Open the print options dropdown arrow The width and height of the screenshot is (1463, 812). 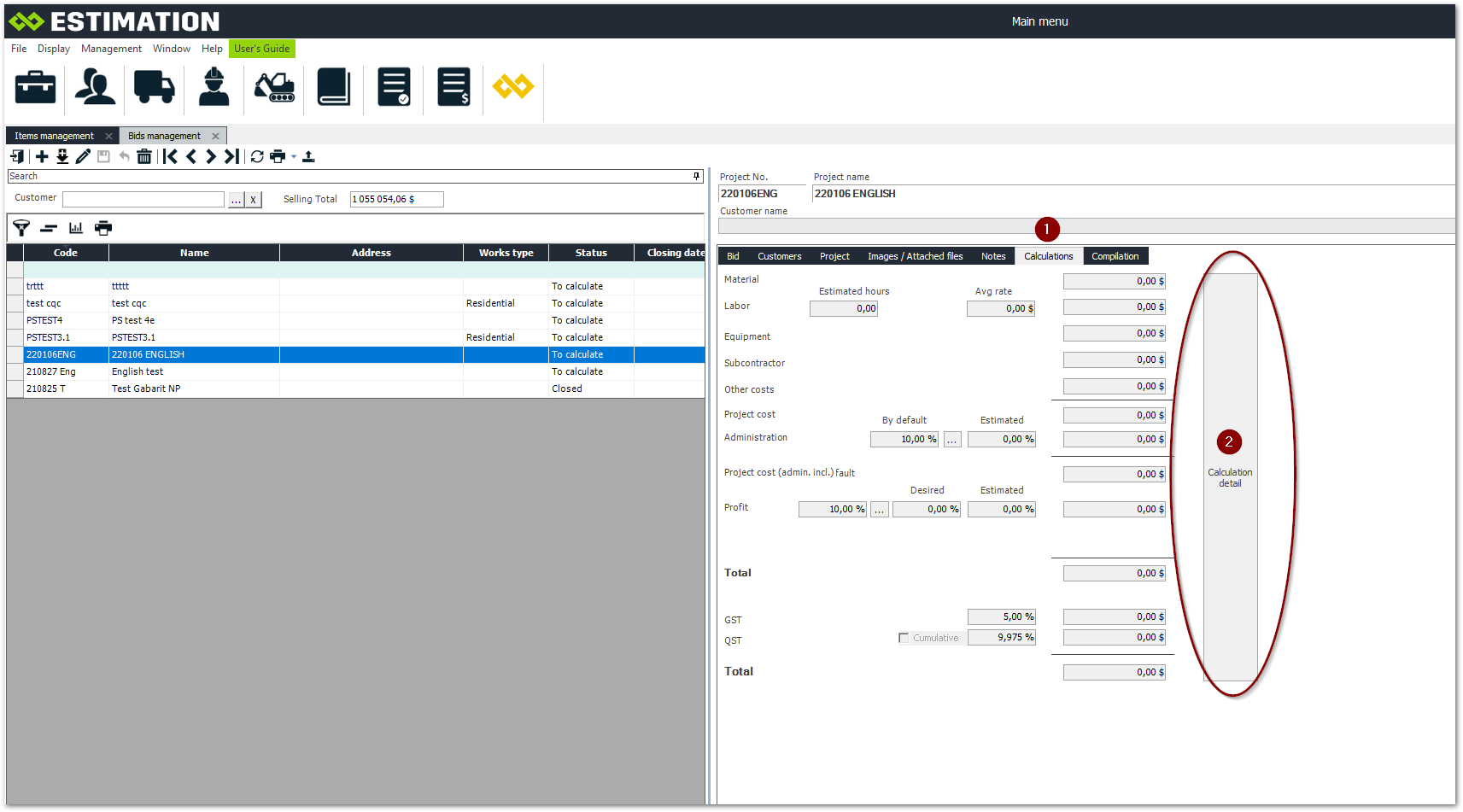pyautogui.click(x=294, y=156)
